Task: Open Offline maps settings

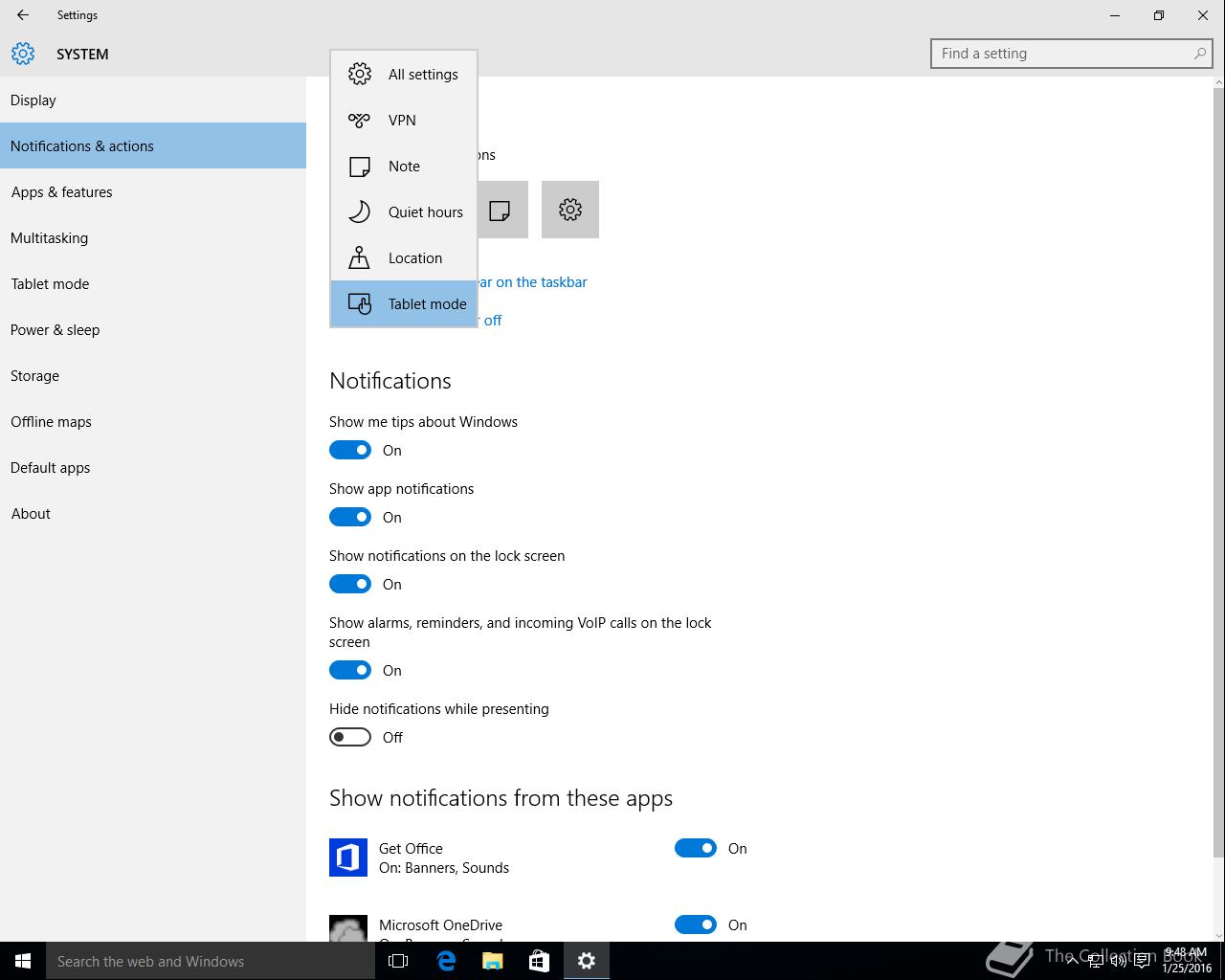Action: [153, 421]
